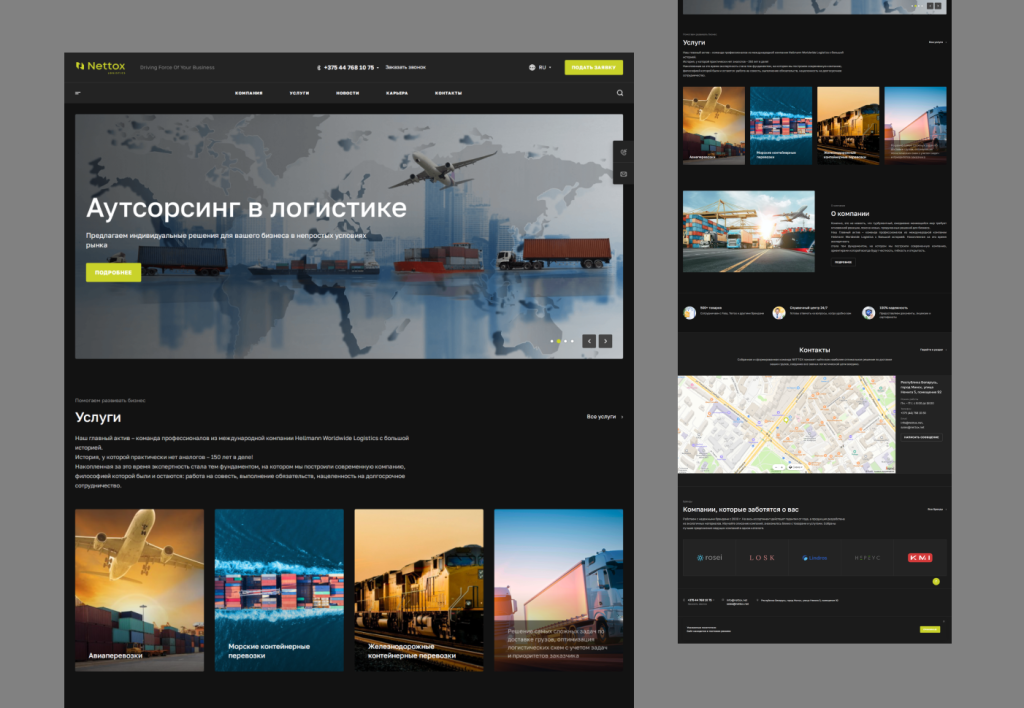The width and height of the screenshot is (1024, 708).
Task: Go to previous slide with left arrow
Action: (x=589, y=341)
